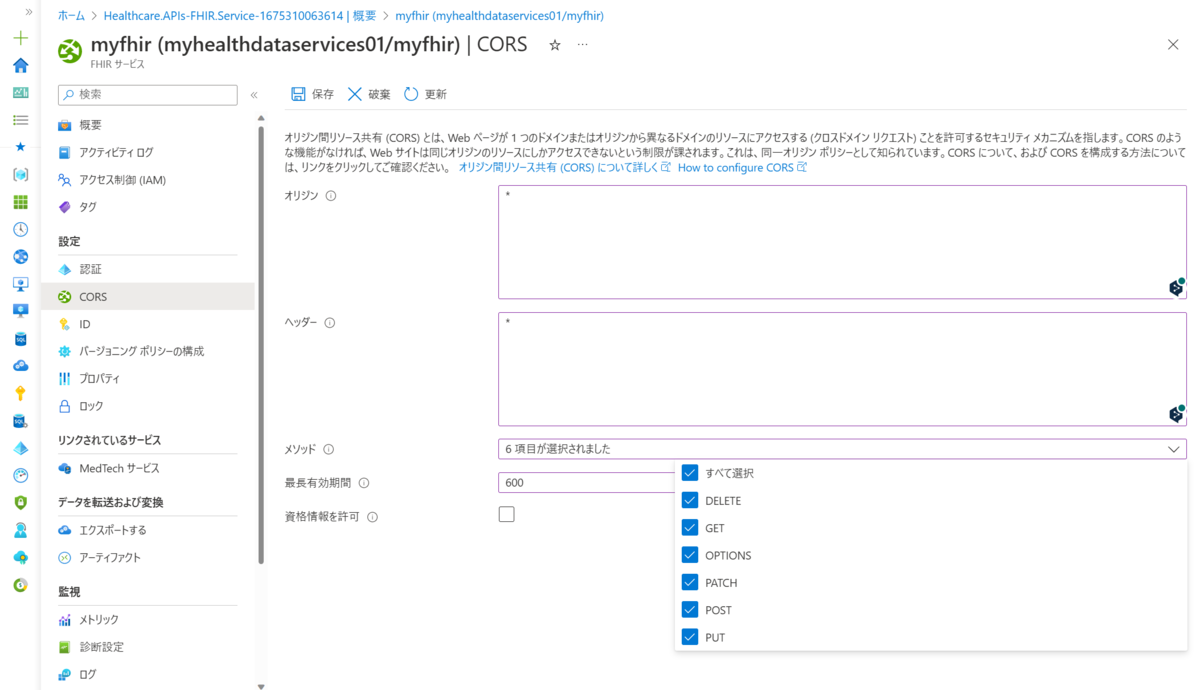Show info tooltip for 最長有効期間
The image size is (1200, 690).
pos(364,483)
